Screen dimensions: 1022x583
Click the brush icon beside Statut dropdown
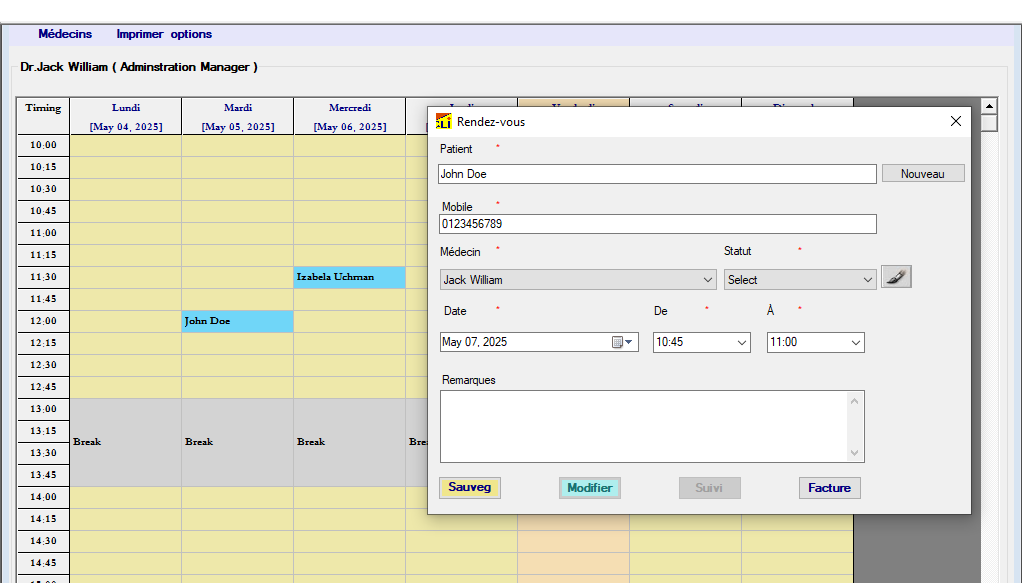pyautogui.click(x=896, y=277)
